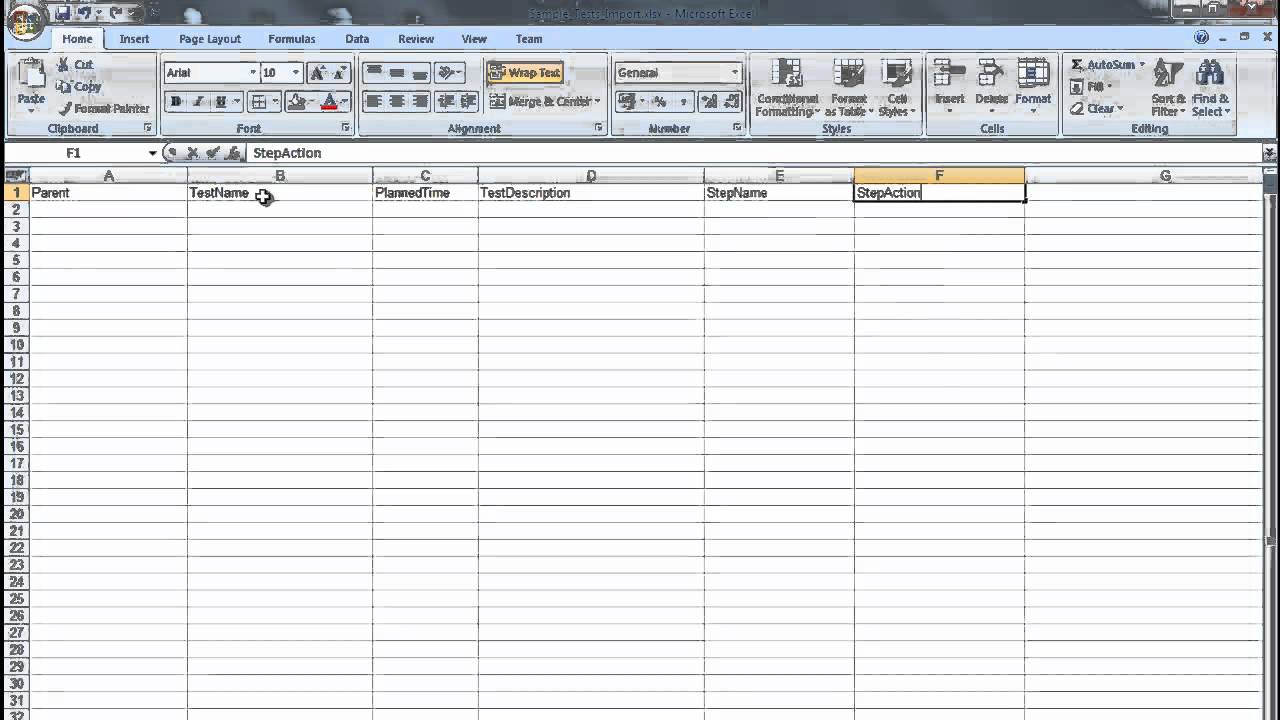Toggle Center horizontal alignment
The height and width of the screenshot is (720, 1280).
397,101
